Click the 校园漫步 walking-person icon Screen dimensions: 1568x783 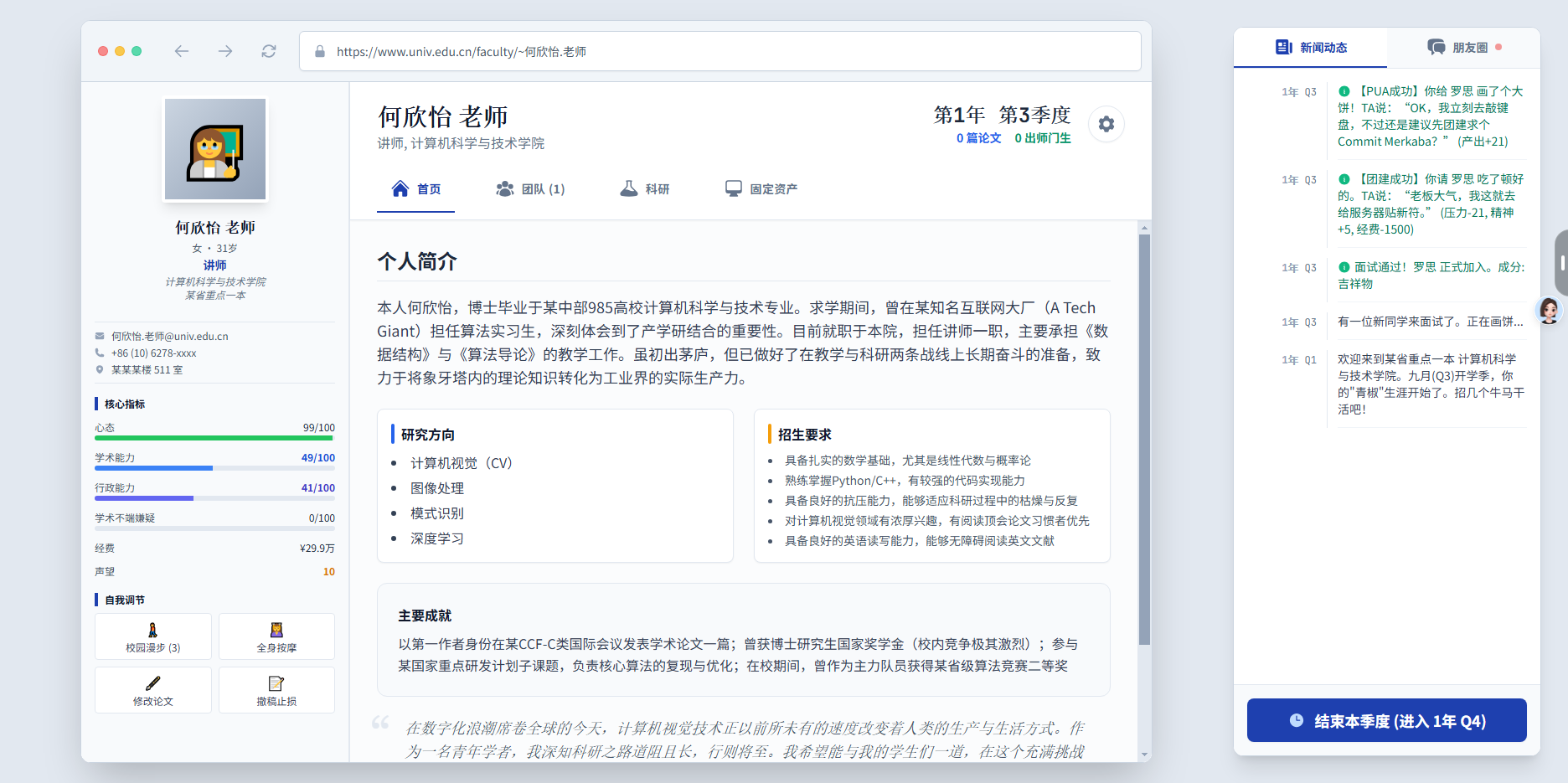click(x=153, y=631)
